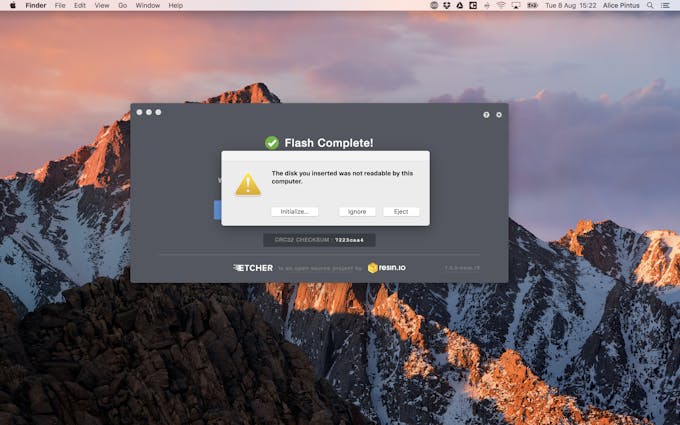Open the Go menu
The image size is (680, 425).
click(123, 5)
